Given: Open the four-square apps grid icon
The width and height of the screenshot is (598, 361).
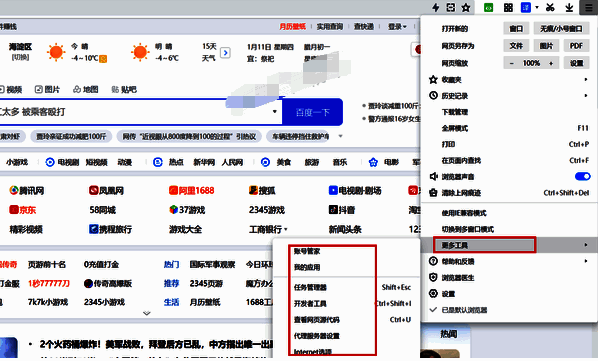Looking at the screenshot, I should tap(508, 7).
